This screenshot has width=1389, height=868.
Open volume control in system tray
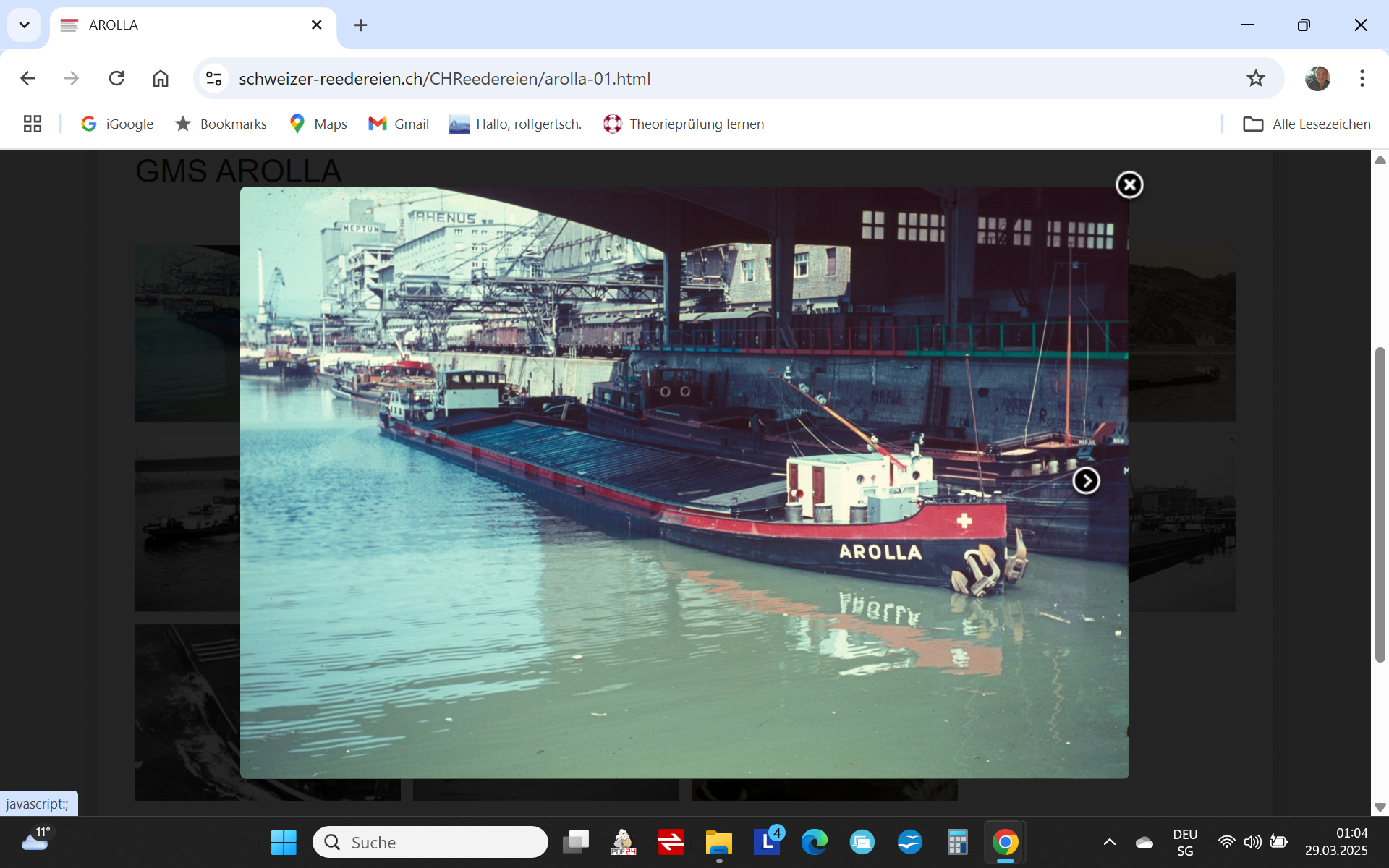click(x=1252, y=842)
